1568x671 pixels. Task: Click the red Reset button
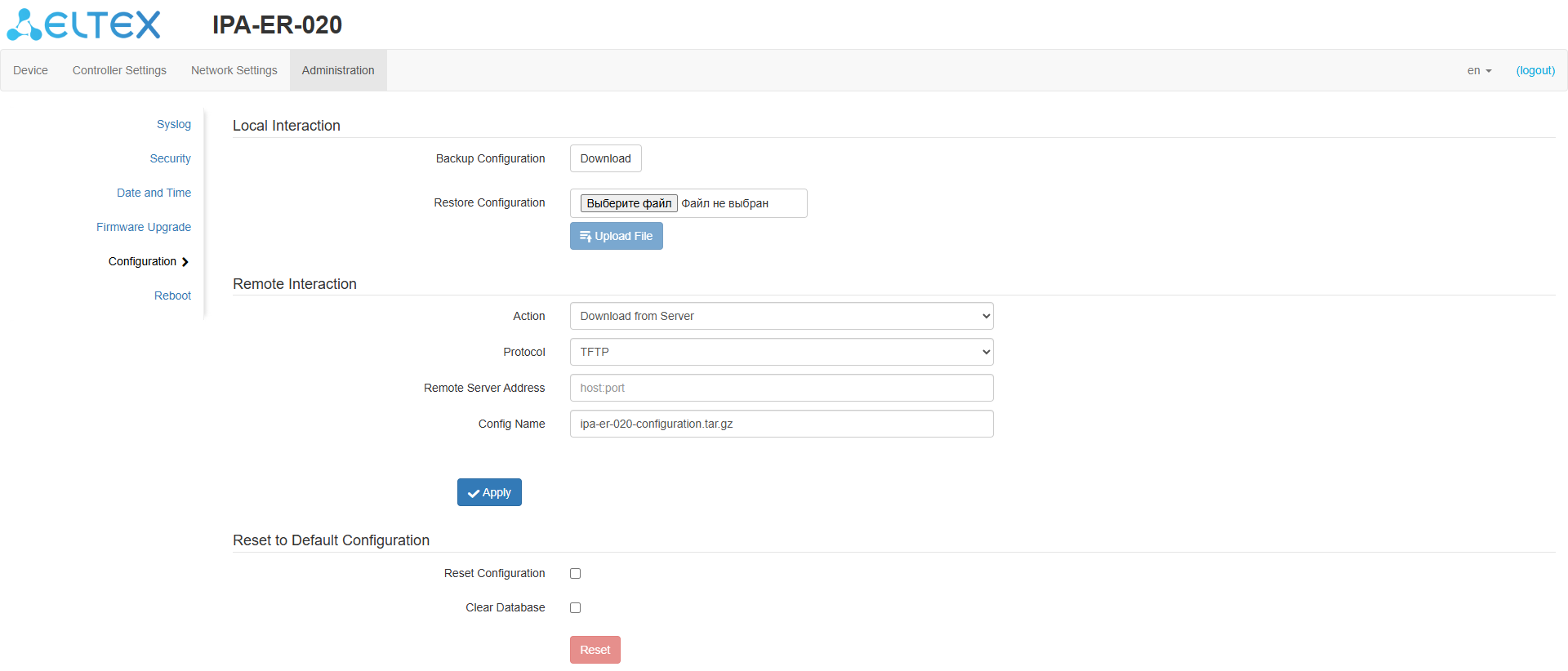coord(595,650)
